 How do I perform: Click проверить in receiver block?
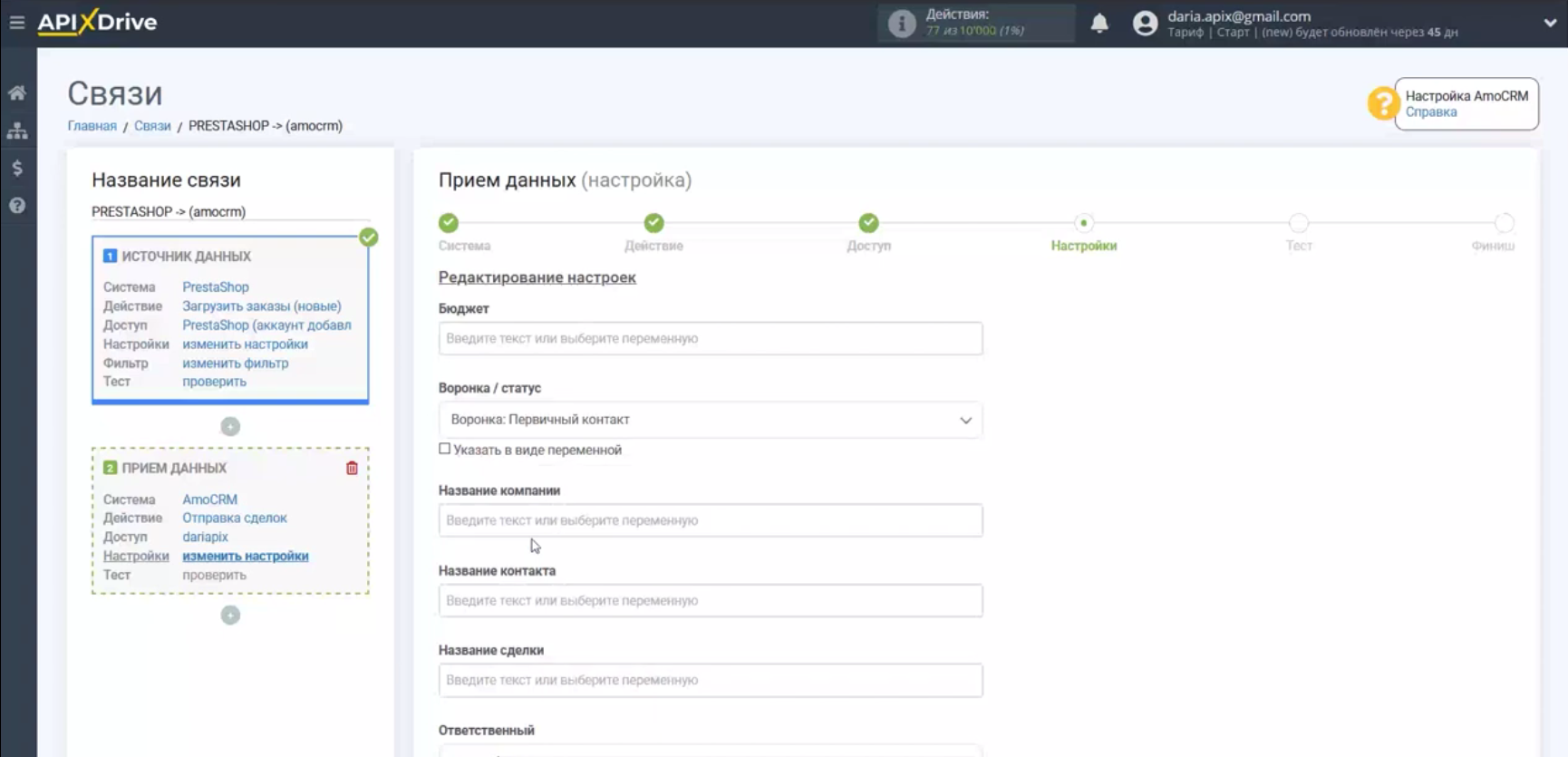[214, 575]
